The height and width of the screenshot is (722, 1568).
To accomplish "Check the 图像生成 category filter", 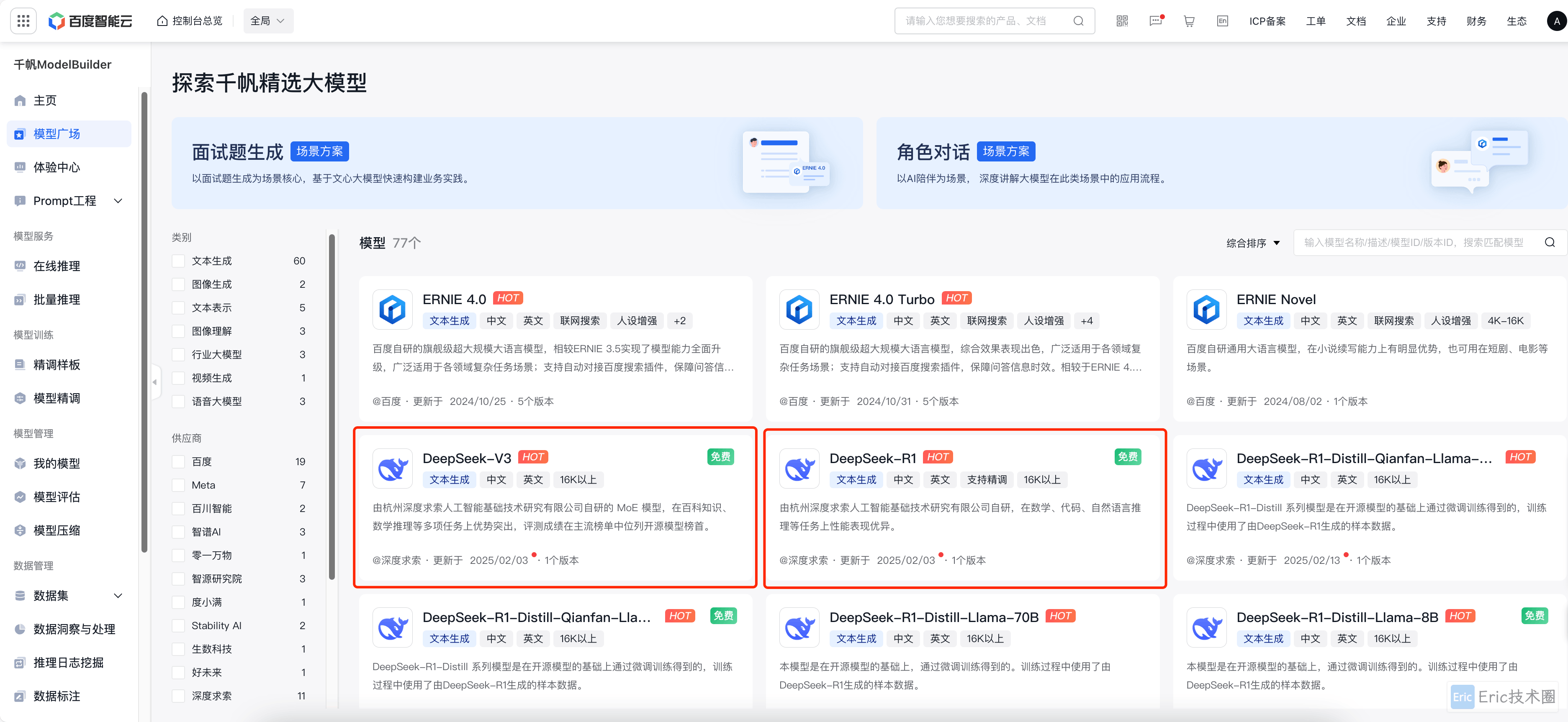I will coord(178,284).
